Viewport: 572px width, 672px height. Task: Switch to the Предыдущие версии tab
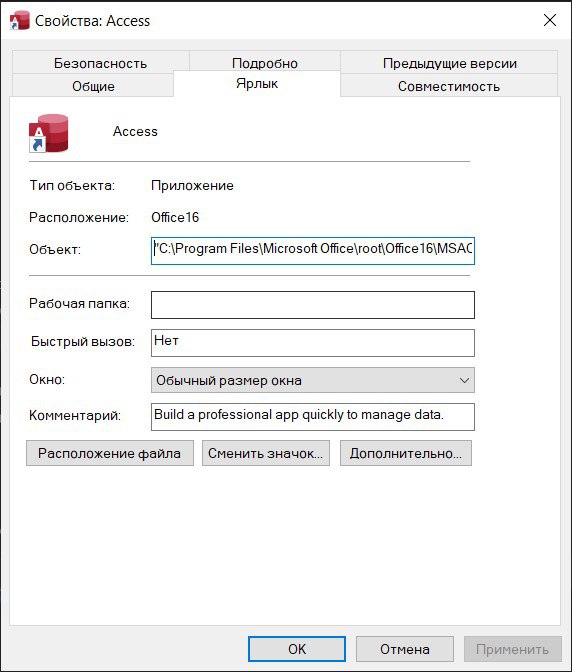click(x=449, y=63)
